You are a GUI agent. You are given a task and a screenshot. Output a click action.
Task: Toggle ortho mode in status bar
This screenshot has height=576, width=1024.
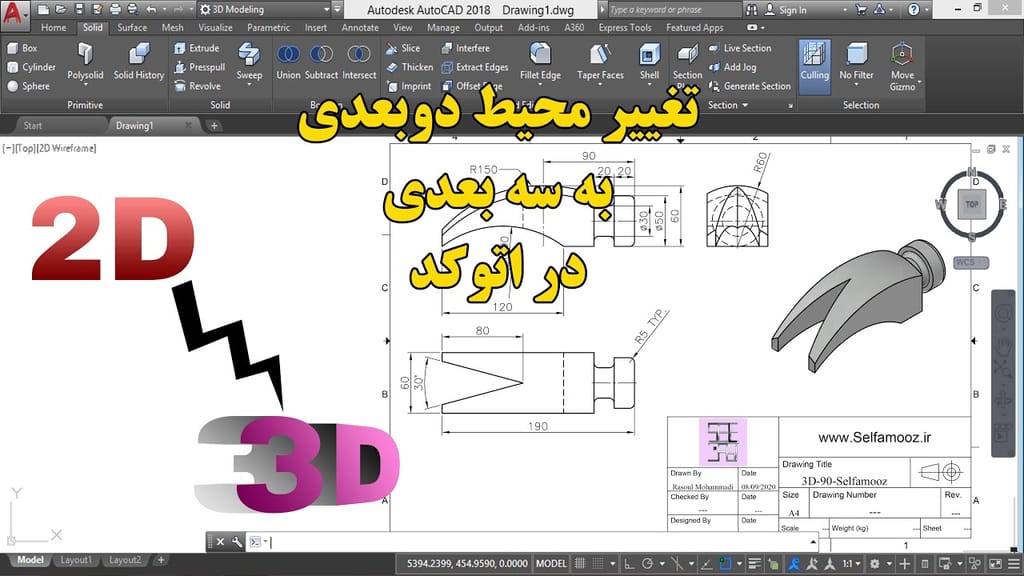tap(629, 564)
